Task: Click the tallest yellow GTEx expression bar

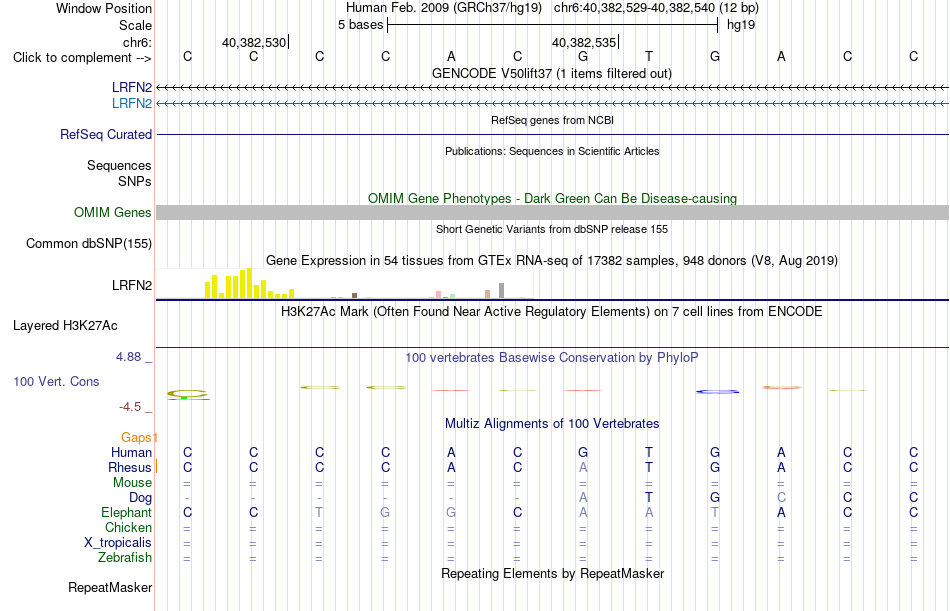Action: click(249, 283)
